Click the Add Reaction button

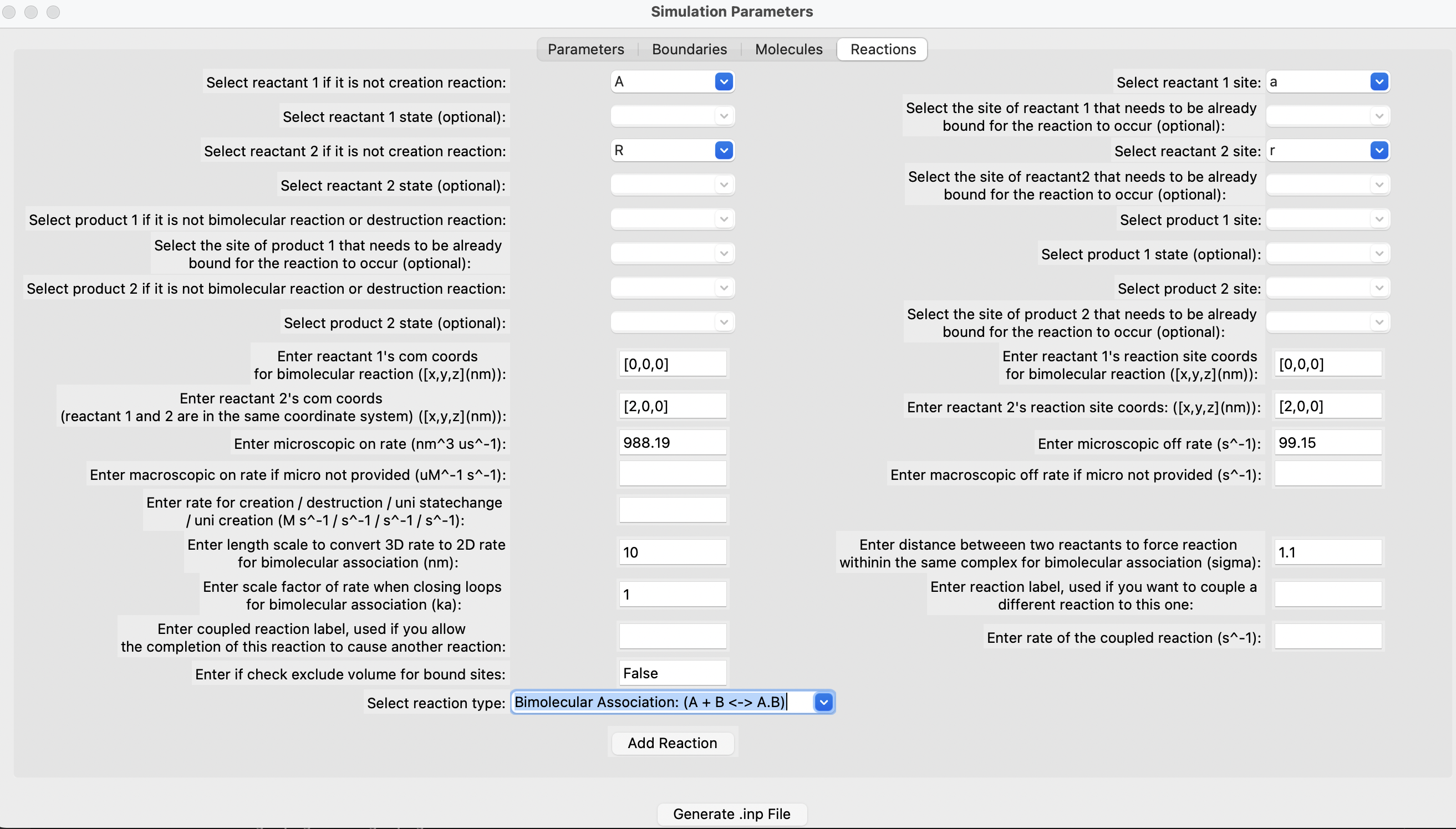pos(672,743)
